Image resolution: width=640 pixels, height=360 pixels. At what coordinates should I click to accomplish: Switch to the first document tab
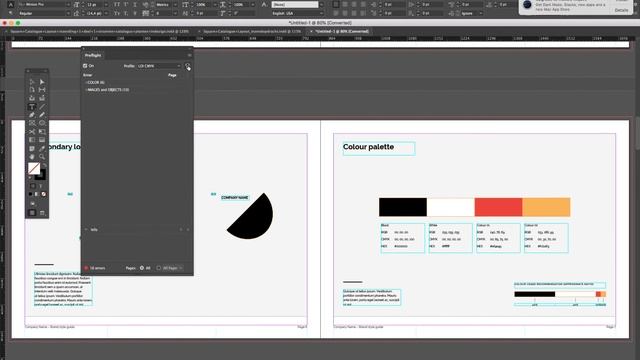point(99,31)
